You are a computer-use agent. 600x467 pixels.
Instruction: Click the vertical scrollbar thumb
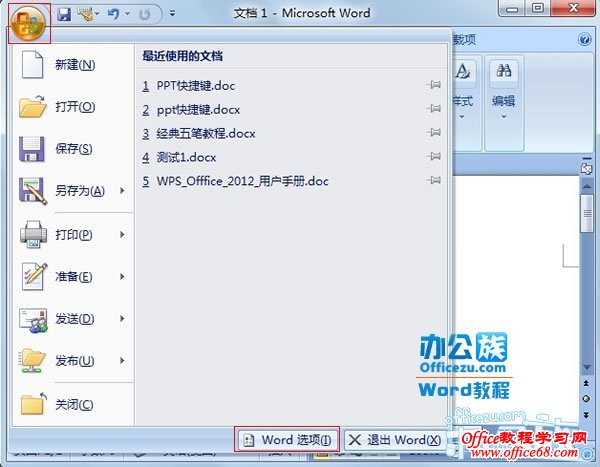pyautogui.click(x=587, y=213)
